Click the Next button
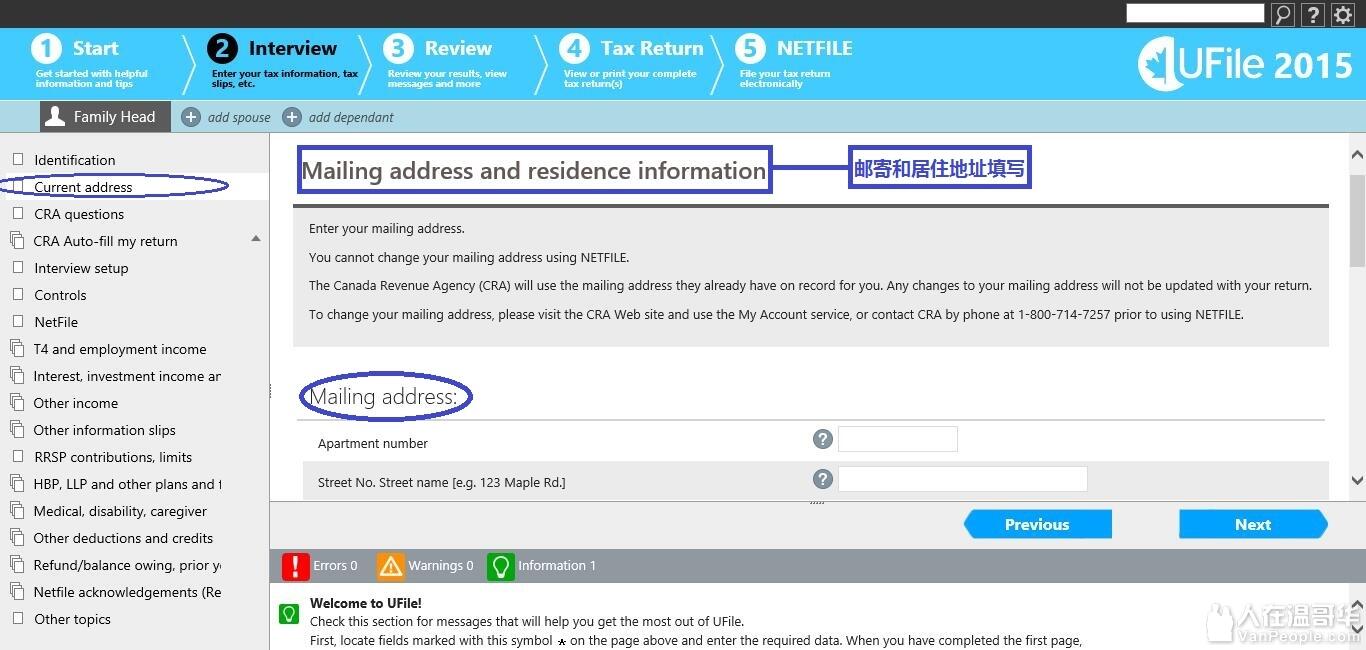Image resolution: width=1366 pixels, height=650 pixels. click(1253, 524)
